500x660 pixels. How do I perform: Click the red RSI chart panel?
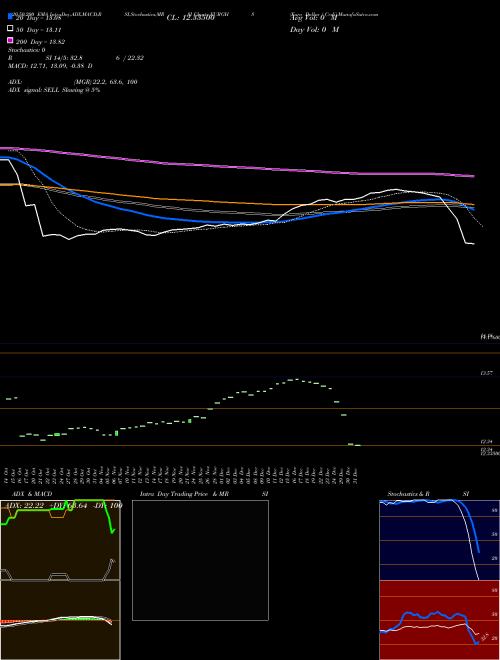pos(439,620)
